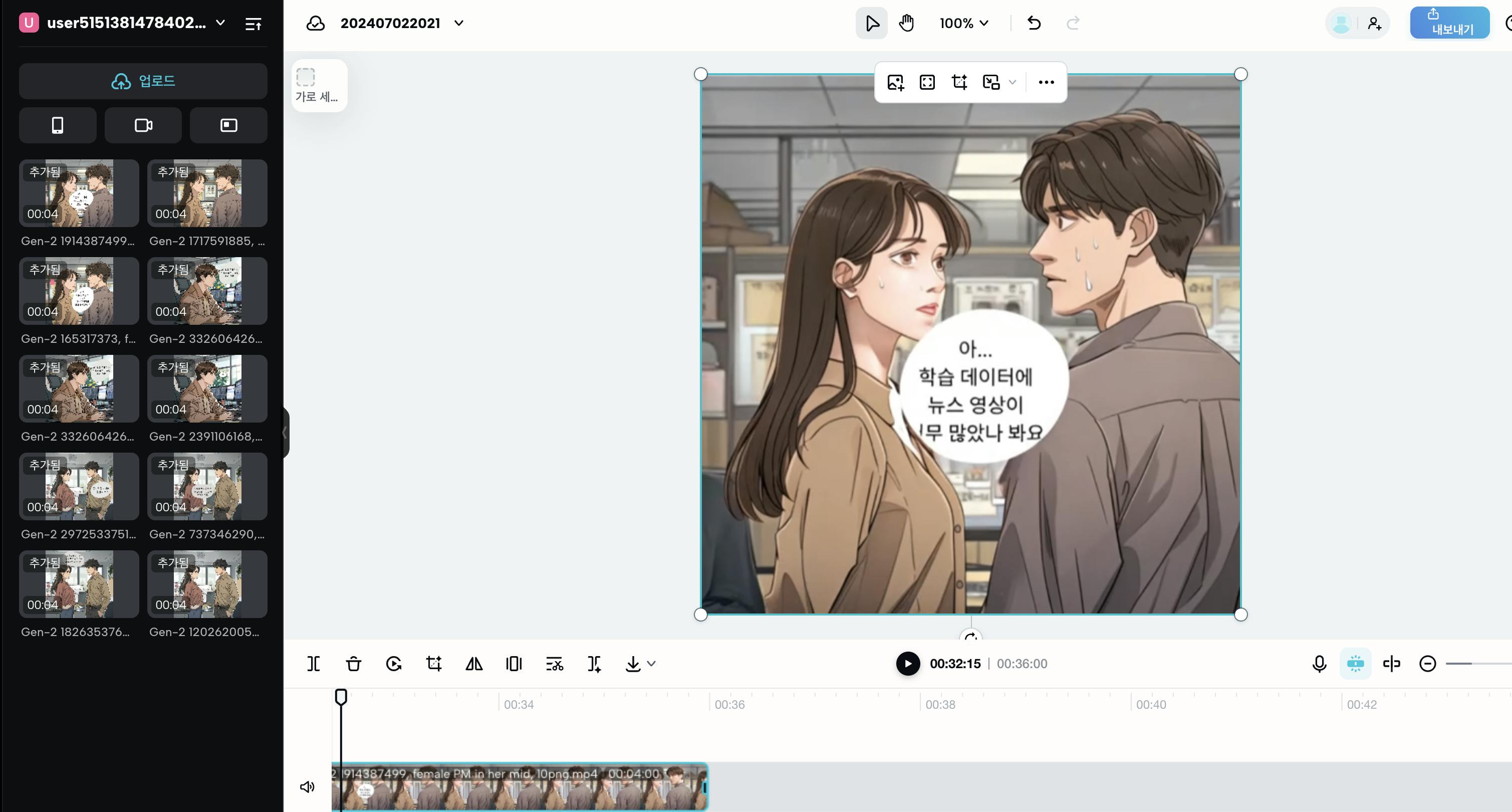Click the split clip tool icon
Viewport: 1512px width, 812px height.
pyautogui.click(x=314, y=664)
